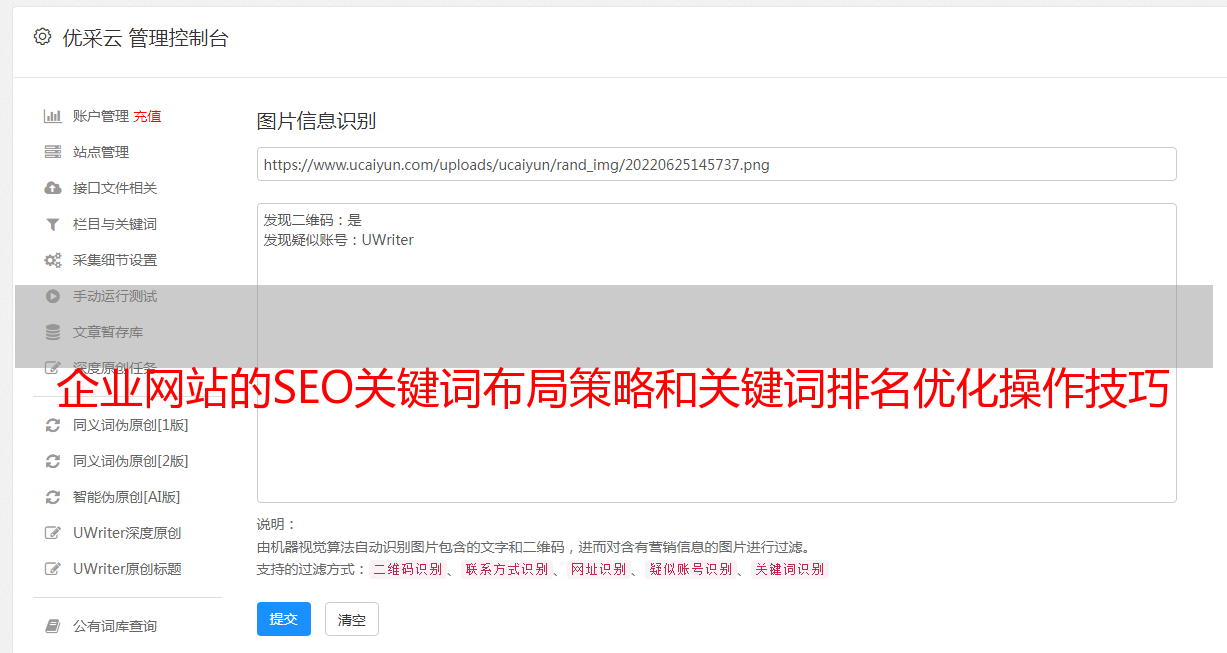Click the 关键词识别 filter tag
The image size is (1227, 653).
(790, 569)
